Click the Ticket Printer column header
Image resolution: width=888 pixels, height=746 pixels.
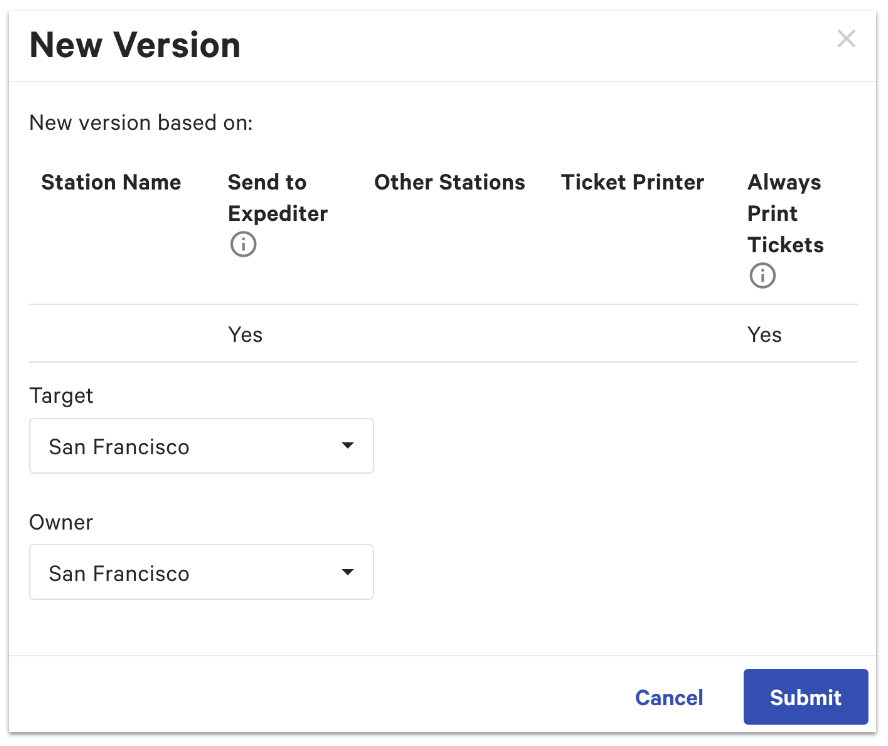pos(632,182)
